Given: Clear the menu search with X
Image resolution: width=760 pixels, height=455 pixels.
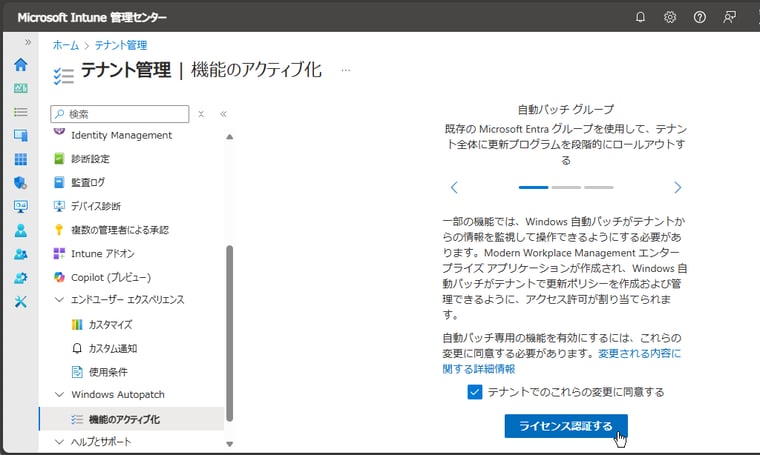Looking at the screenshot, I should tap(201, 114).
